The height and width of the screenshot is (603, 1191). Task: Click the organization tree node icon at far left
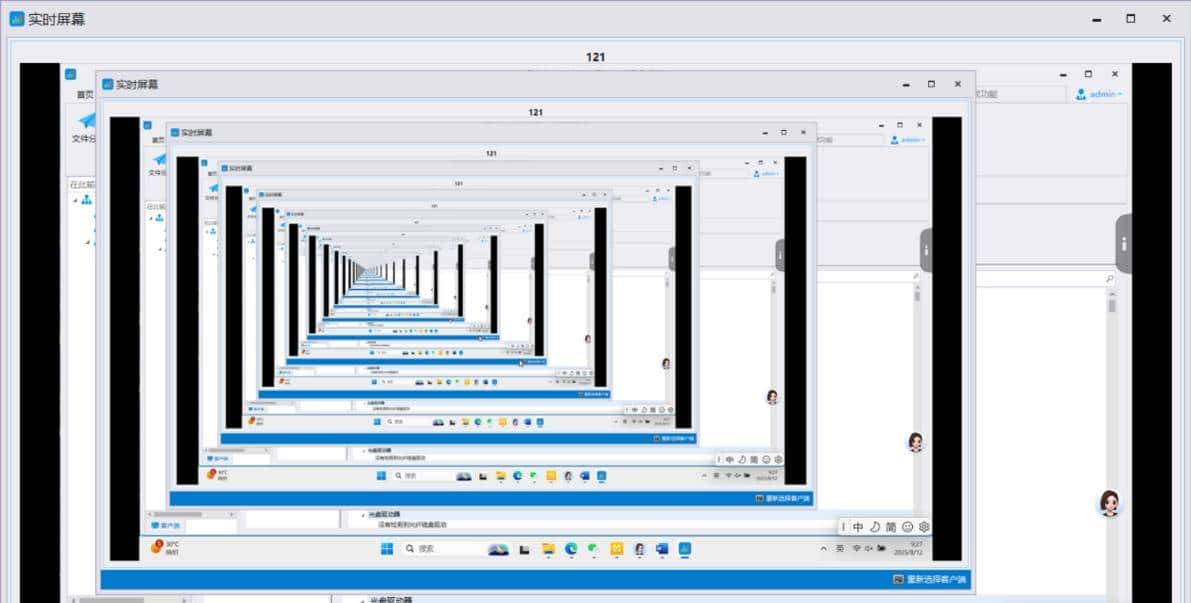86,200
